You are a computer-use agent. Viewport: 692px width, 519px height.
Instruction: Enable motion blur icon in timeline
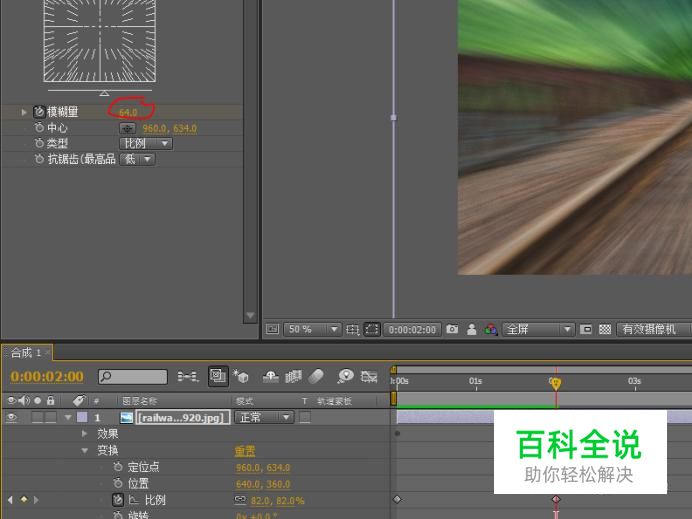[x=316, y=376]
